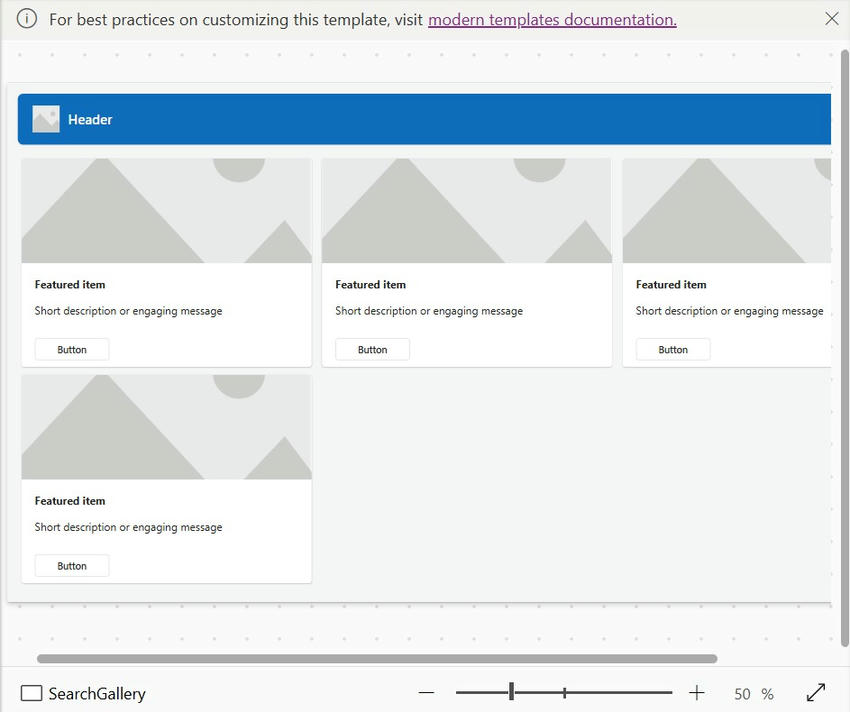Image resolution: width=850 pixels, height=712 pixels.
Task: Click Button on the second Featured item card
Action: 371,349
